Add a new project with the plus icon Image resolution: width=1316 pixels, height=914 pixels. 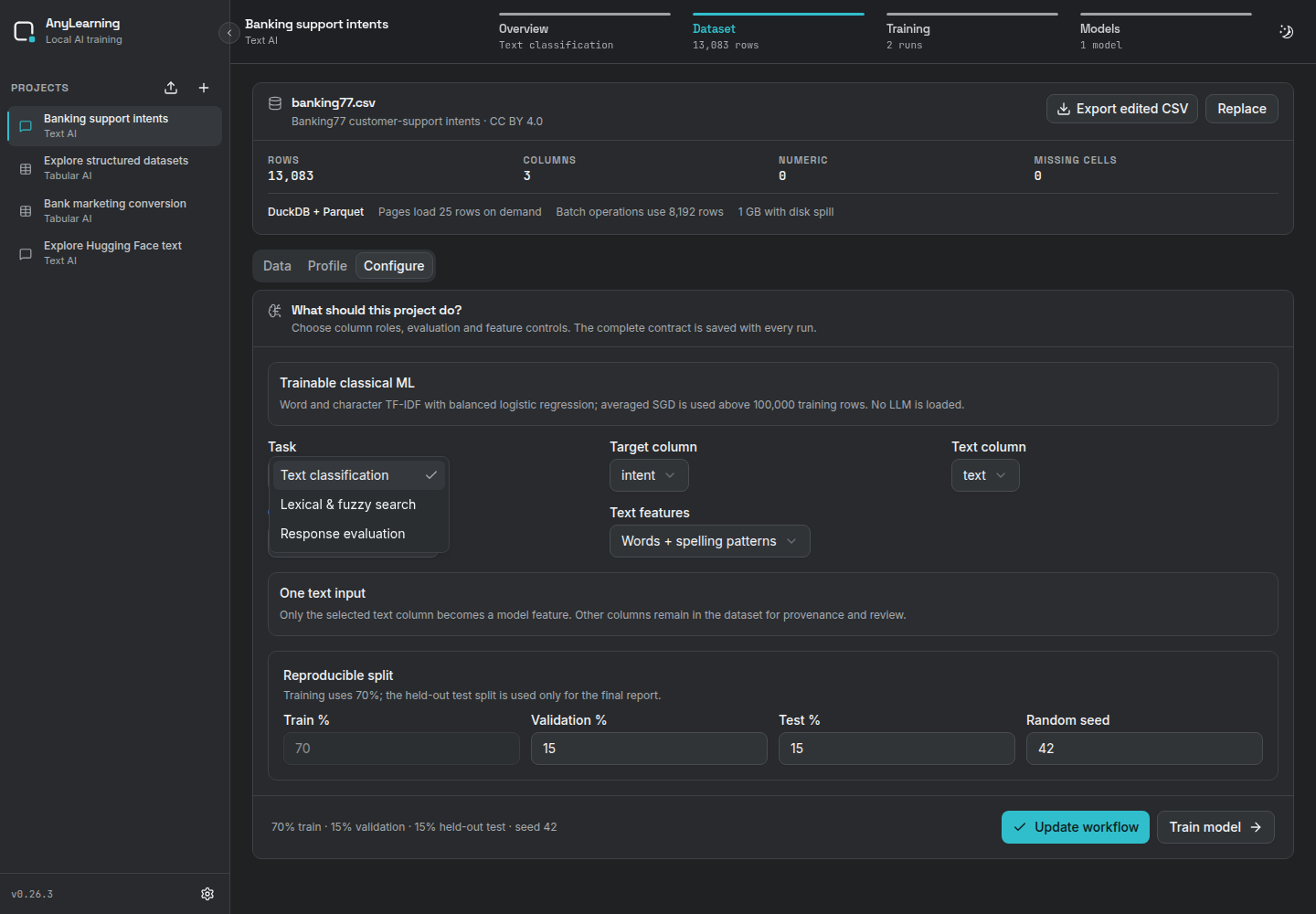point(204,88)
